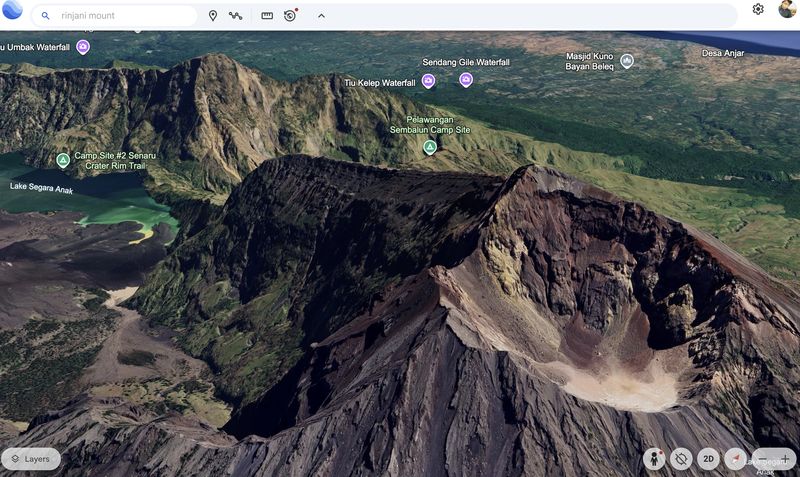Zoom in with the plus button
Viewport: 800px width, 477px height.
785,459
